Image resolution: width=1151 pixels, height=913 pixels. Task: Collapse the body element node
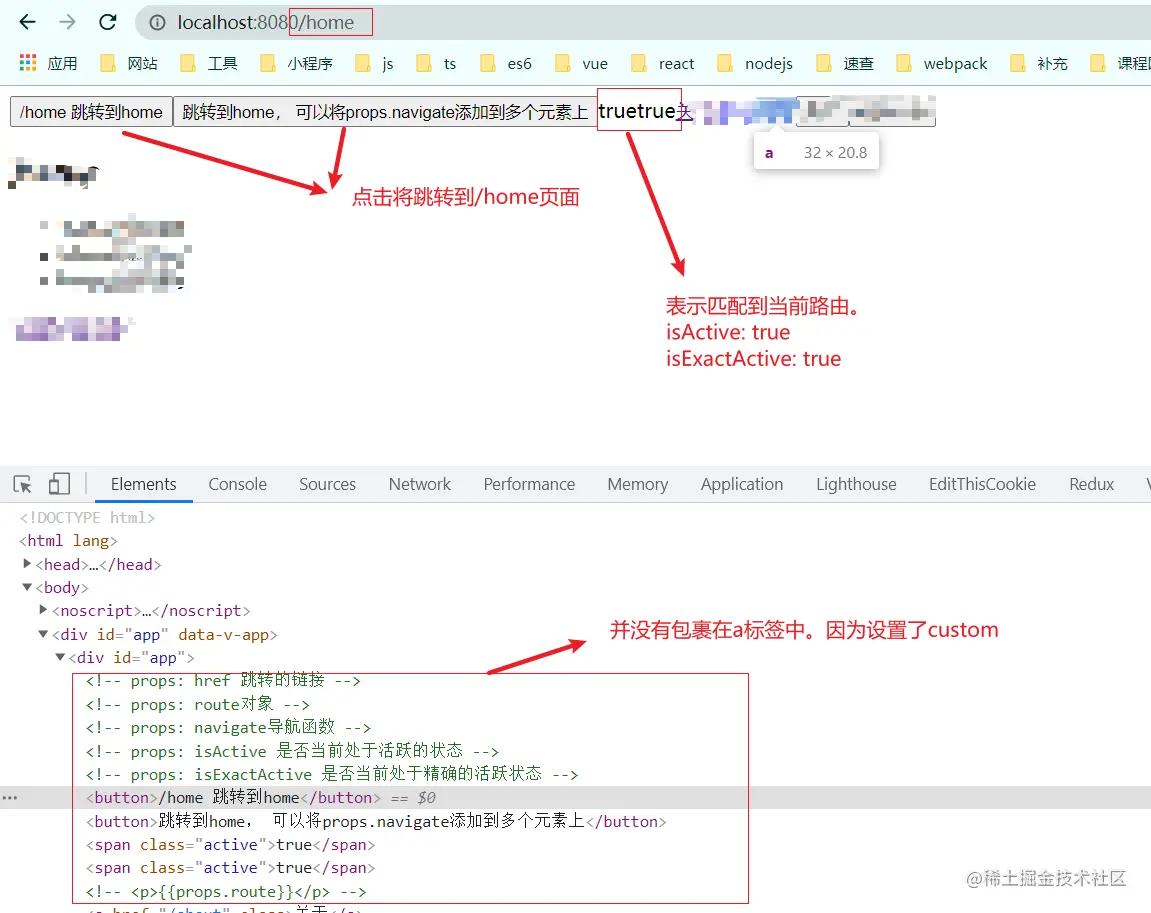click(27, 587)
